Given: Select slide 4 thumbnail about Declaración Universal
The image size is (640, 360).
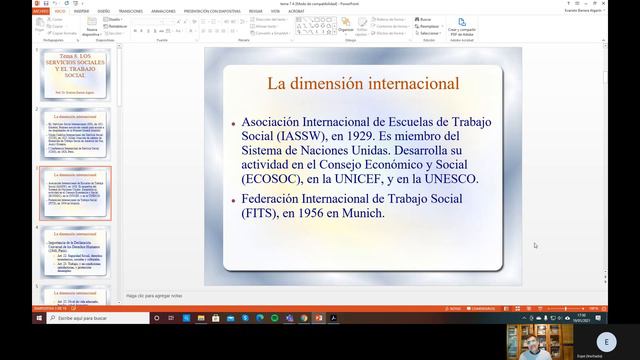Looking at the screenshot, I should (x=75, y=252).
